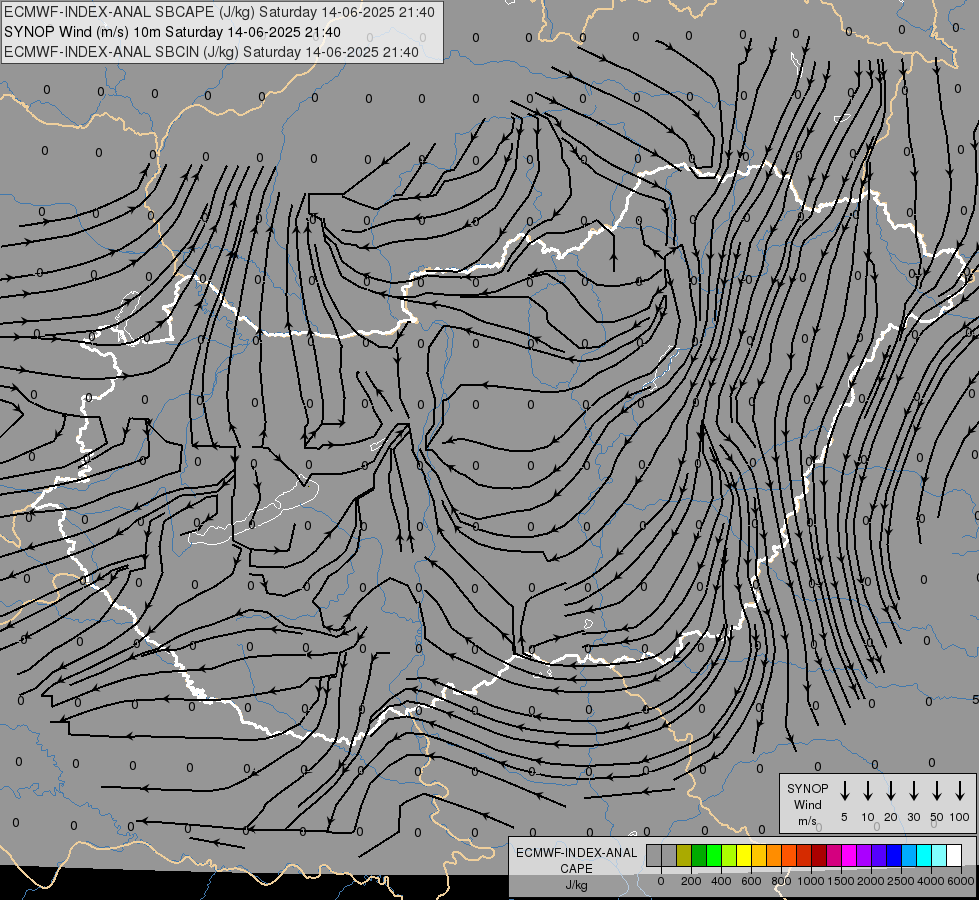Click the SYNOP Wind m/s legend label
979x900 pixels.
[x=807, y=804]
